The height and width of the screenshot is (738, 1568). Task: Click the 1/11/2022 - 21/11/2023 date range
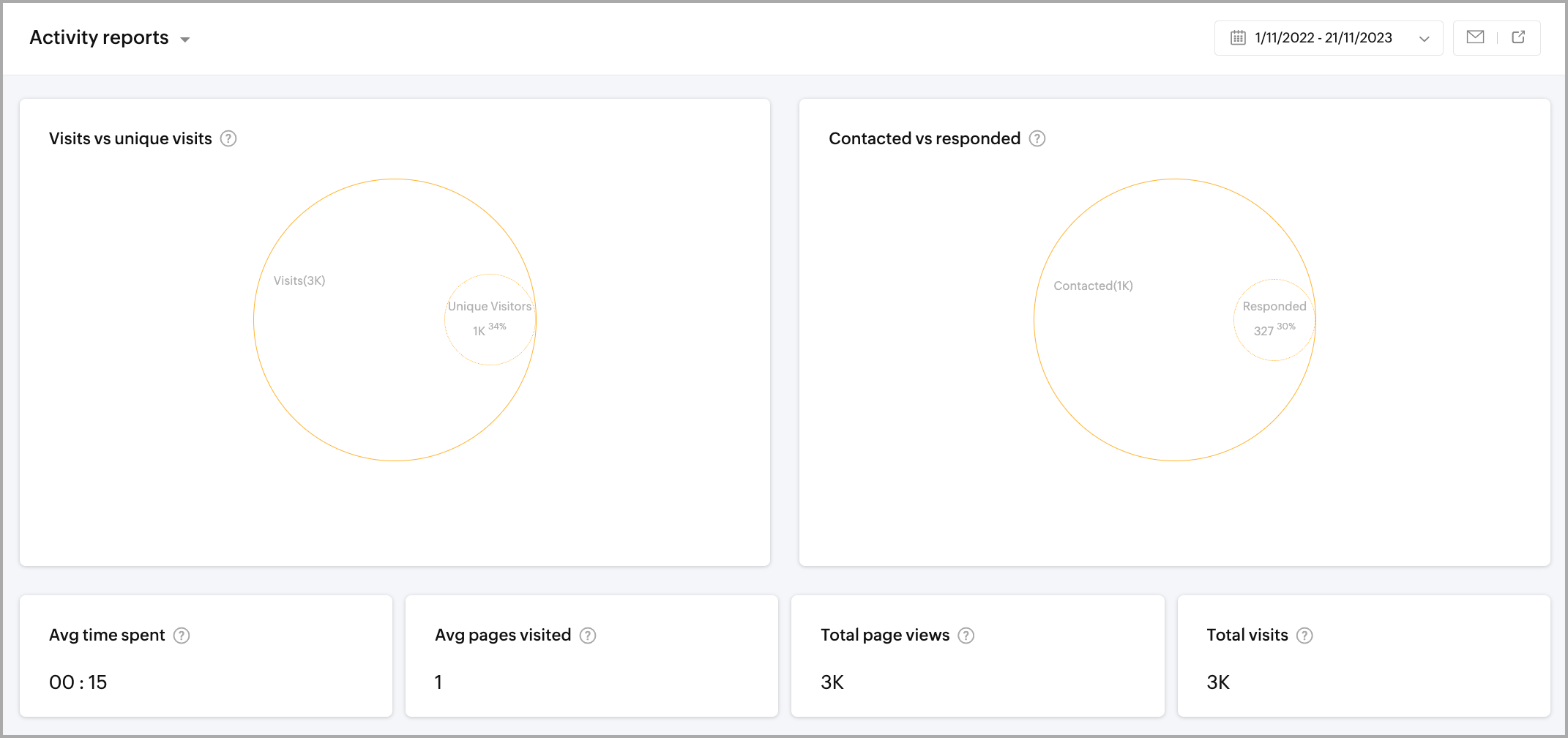(x=1323, y=38)
